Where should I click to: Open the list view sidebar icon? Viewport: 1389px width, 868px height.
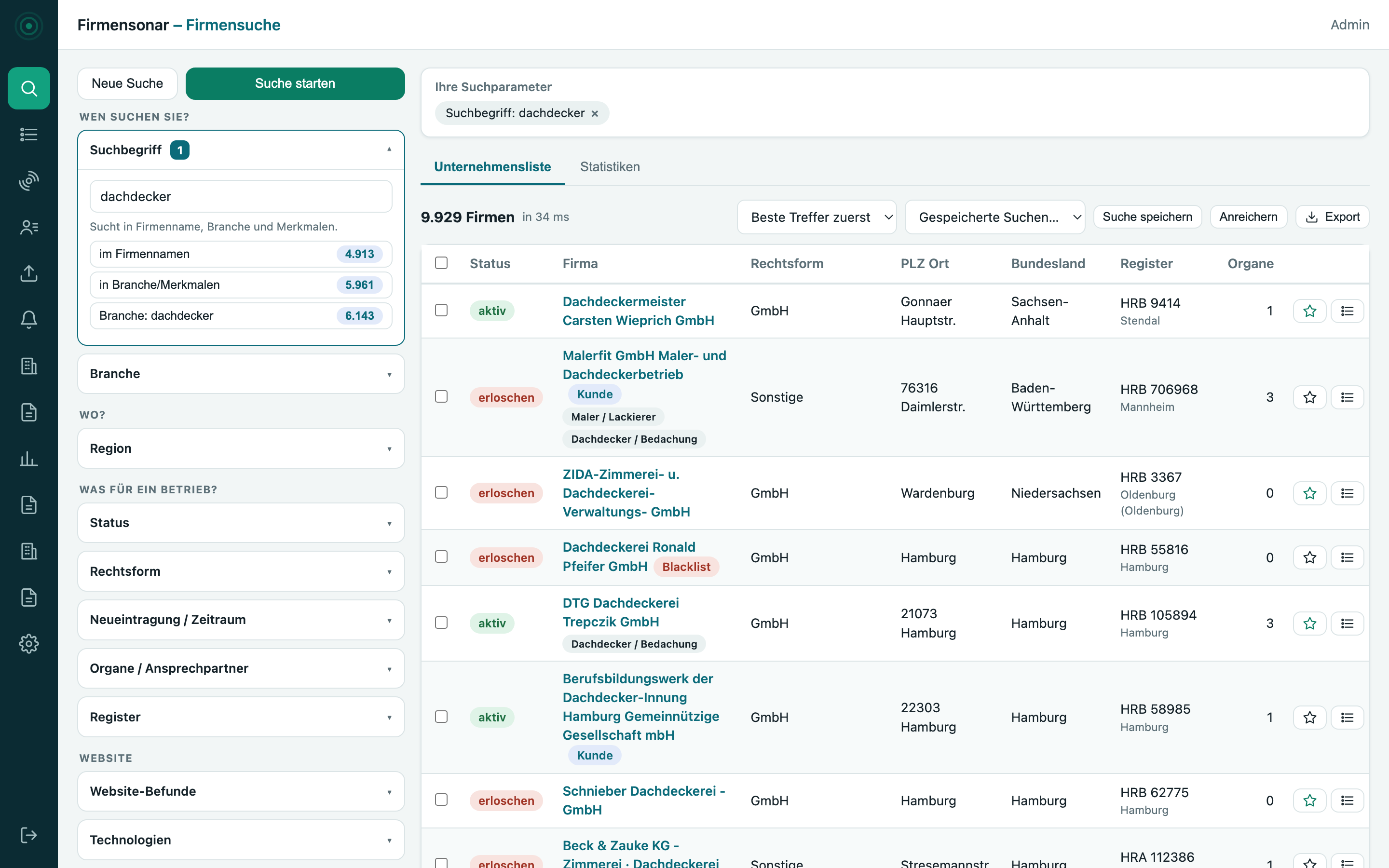pyautogui.click(x=29, y=135)
